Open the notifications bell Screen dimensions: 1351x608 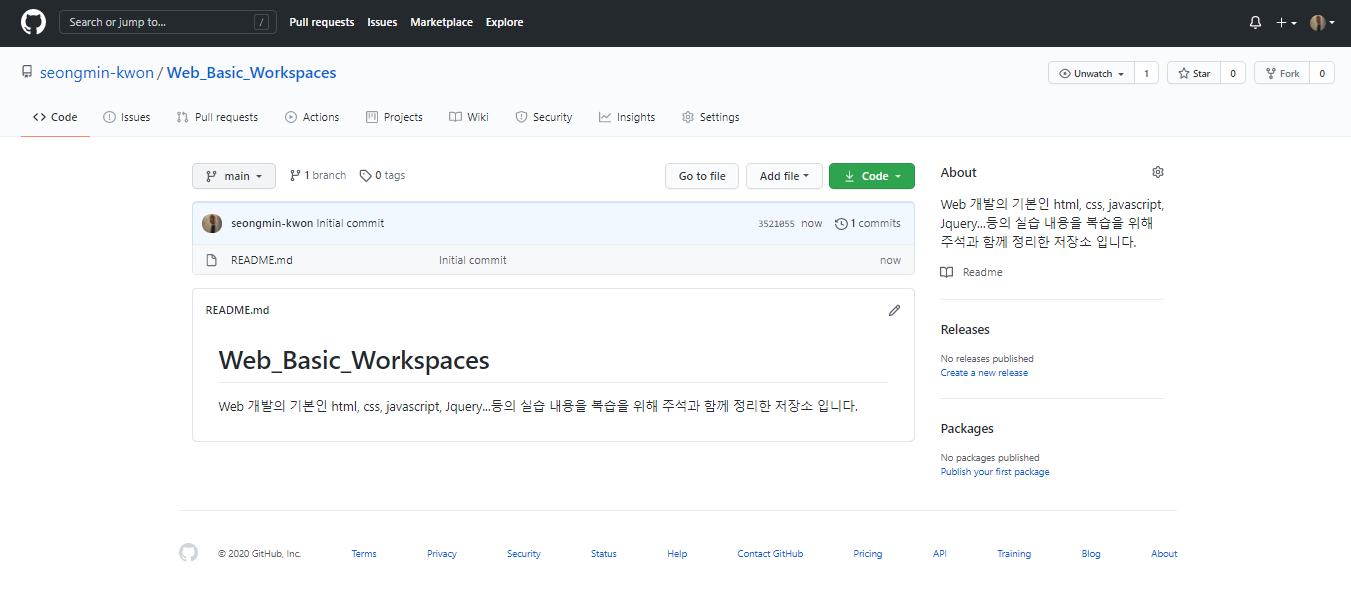(x=1255, y=22)
